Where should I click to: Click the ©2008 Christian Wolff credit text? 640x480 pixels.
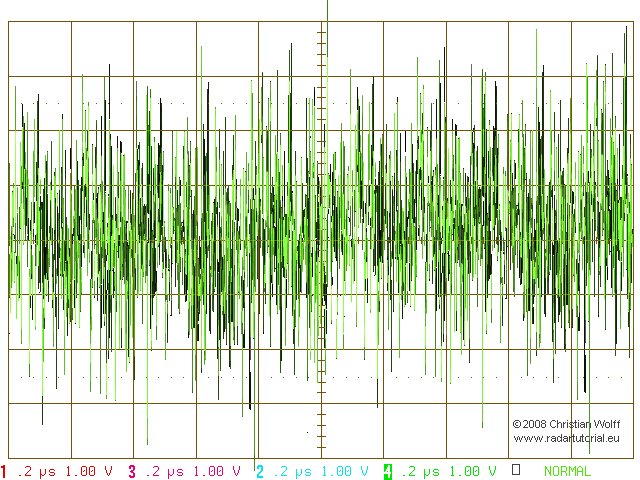click(567, 424)
